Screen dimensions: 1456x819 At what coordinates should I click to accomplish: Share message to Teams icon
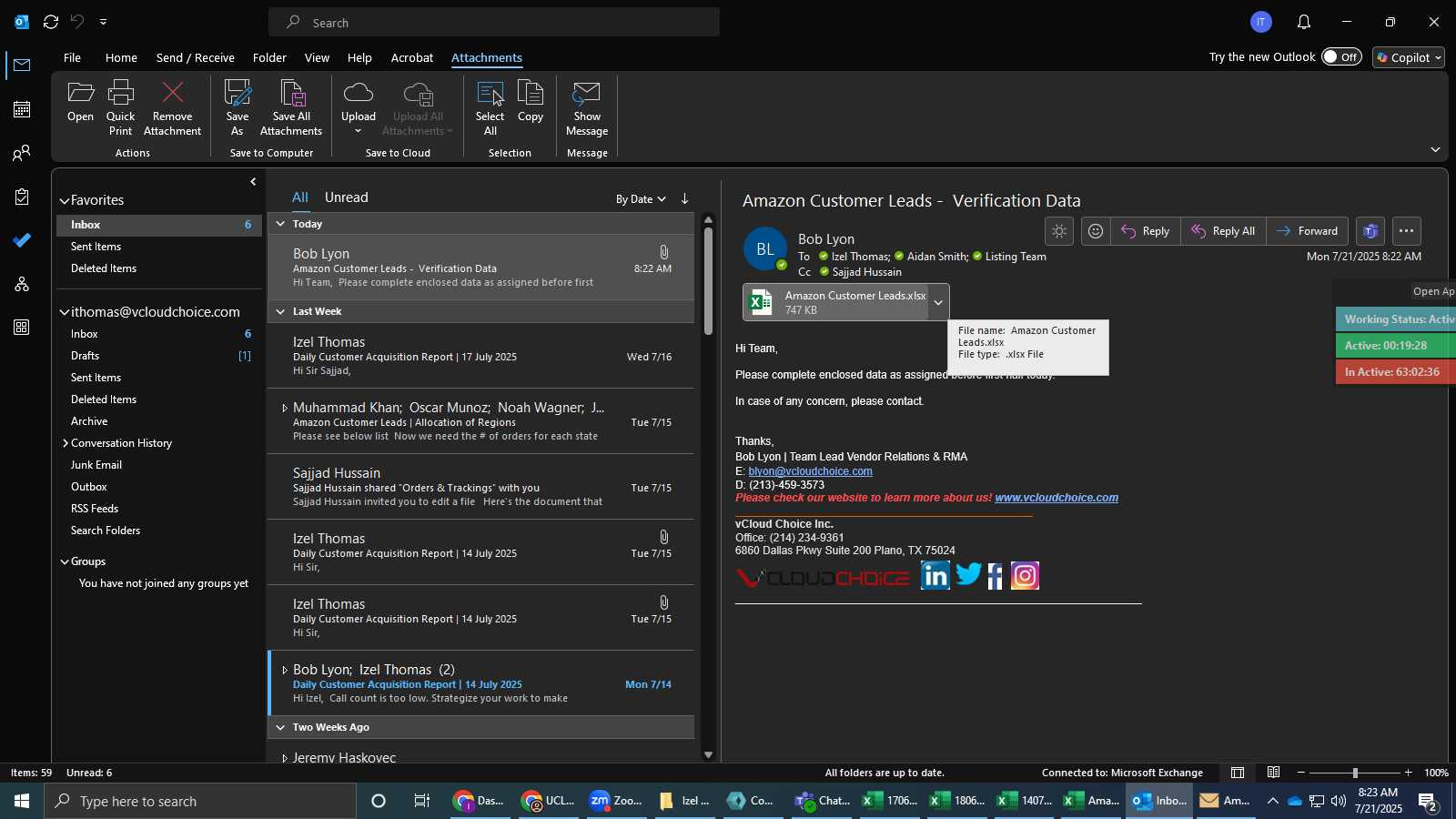(x=1370, y=231)
